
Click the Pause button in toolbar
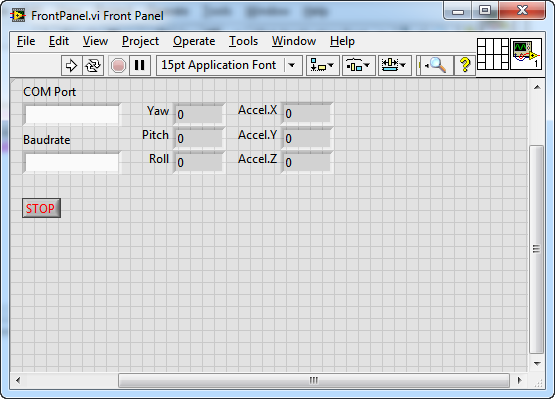(x=140, y=65)
